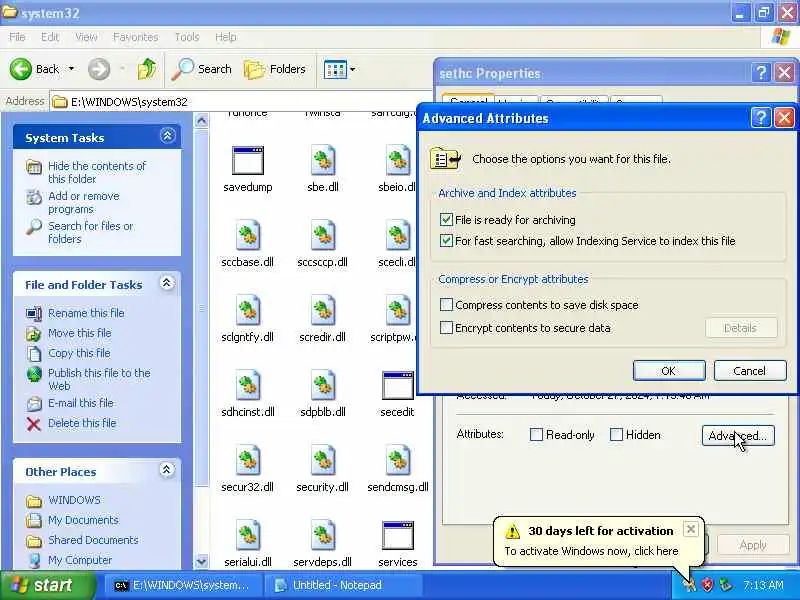Open the Back history dropdown arrow
The image size is (800, 600).
pos(71,69)
